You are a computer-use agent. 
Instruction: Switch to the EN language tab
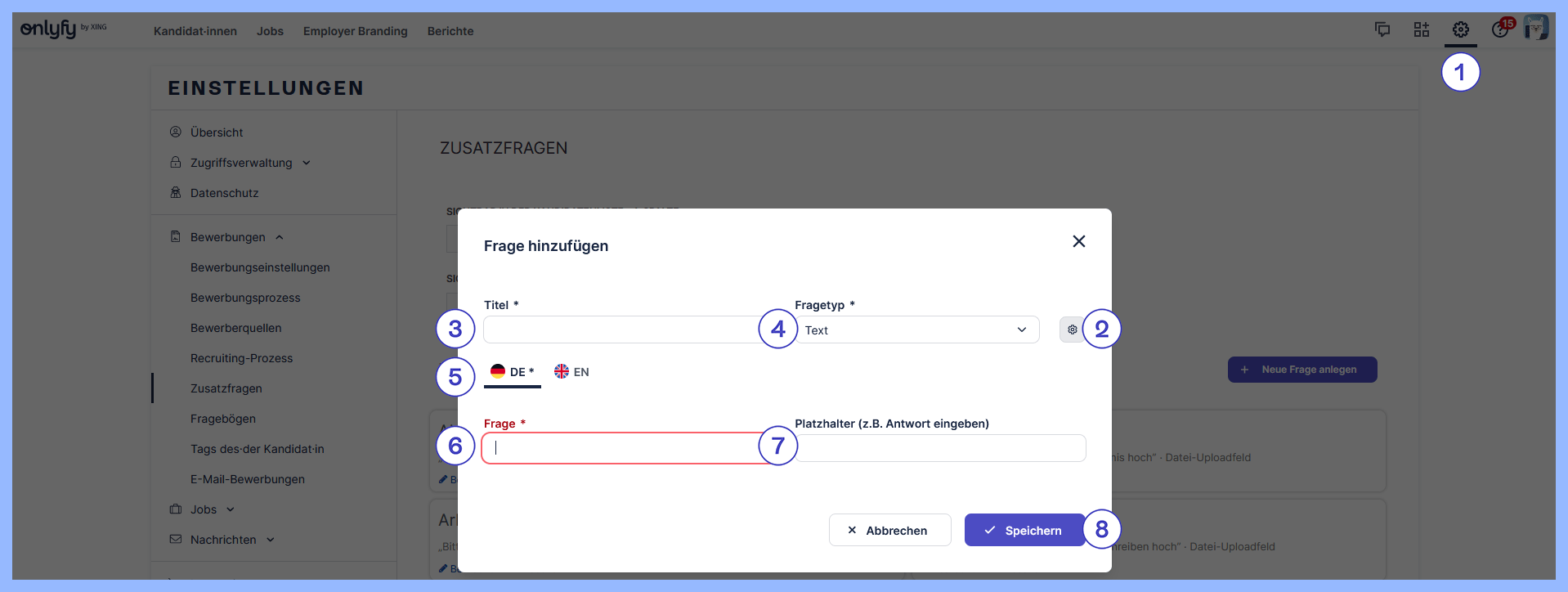click(572, 372)
